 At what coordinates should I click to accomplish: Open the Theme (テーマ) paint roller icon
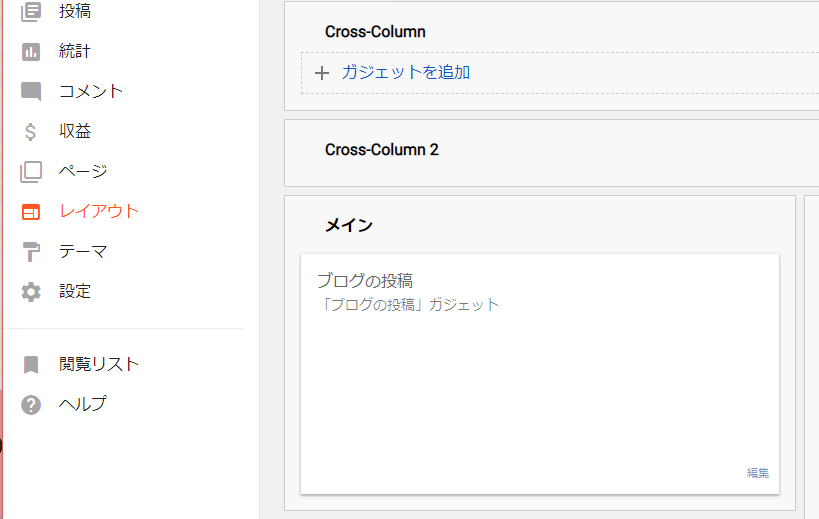31,251
